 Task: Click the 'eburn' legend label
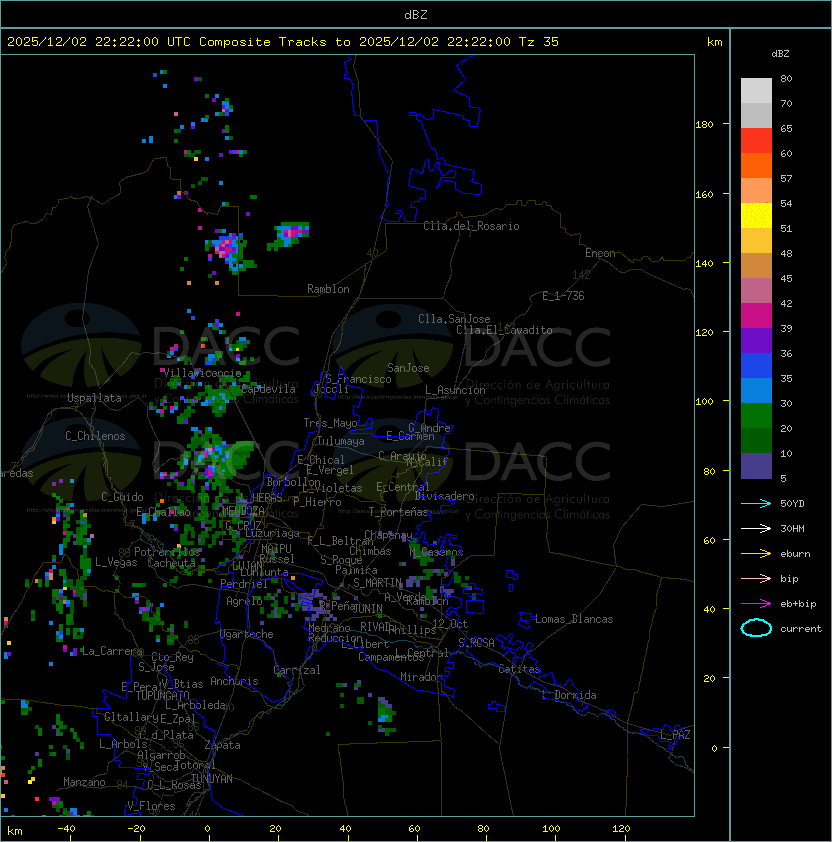click(795, 554)
